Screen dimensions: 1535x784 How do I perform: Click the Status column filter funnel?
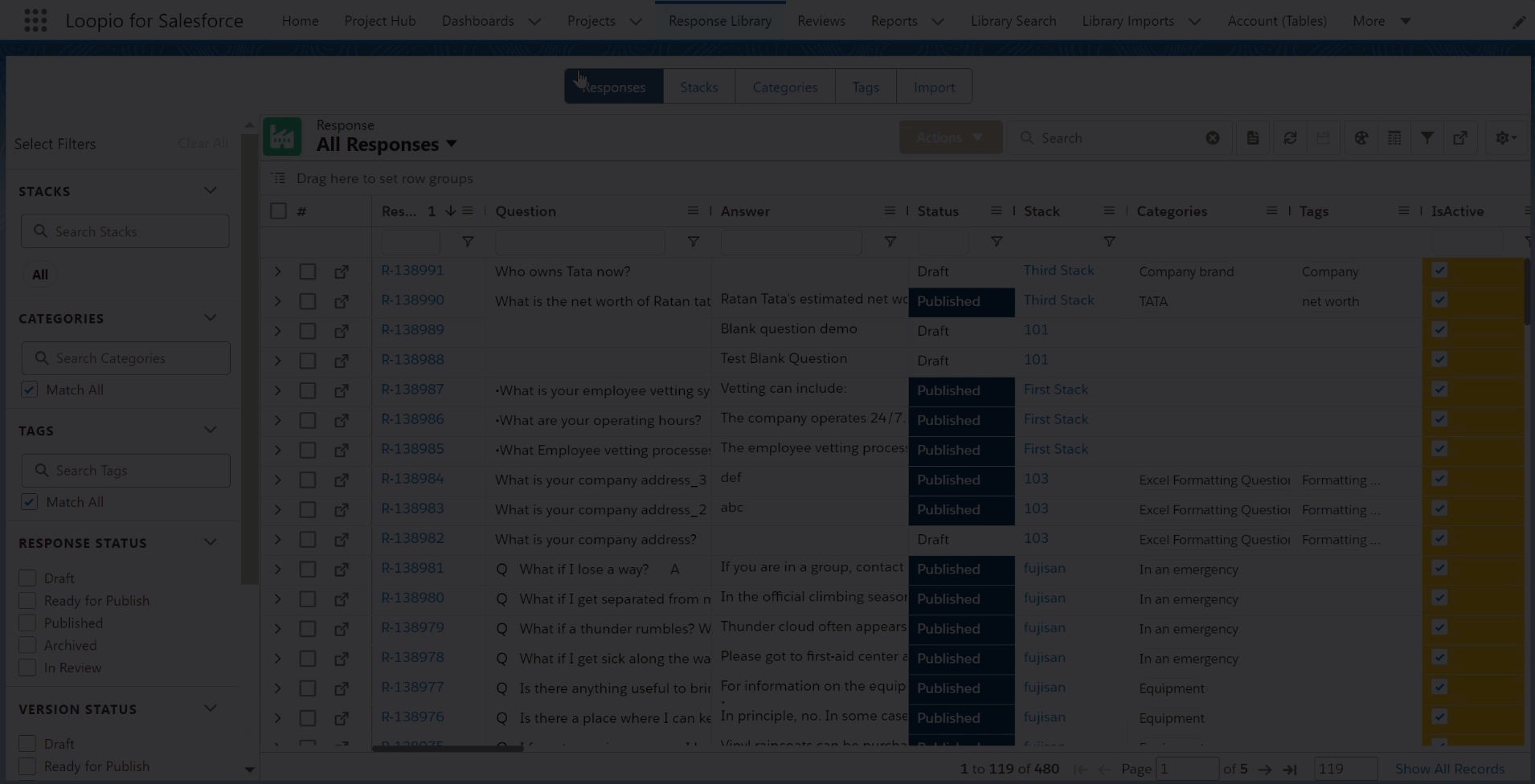click(x=997, y=241)
